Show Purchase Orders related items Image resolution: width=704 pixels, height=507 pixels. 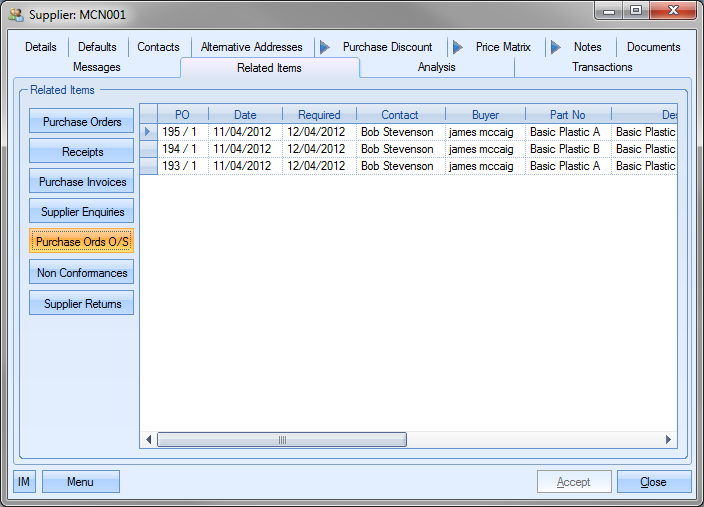[x=82, y=122]
